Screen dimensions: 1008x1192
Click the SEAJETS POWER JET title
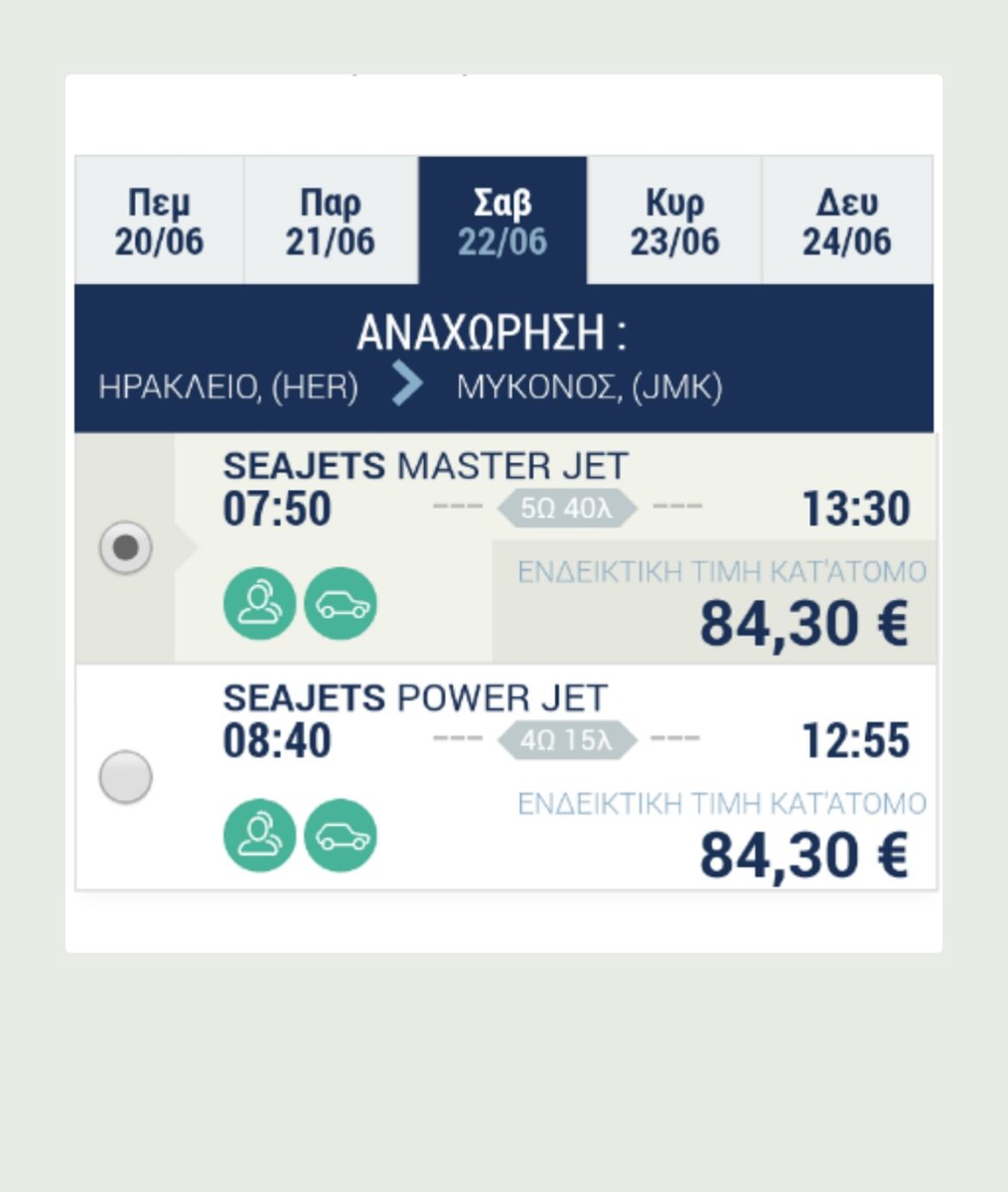click(415, 698)
